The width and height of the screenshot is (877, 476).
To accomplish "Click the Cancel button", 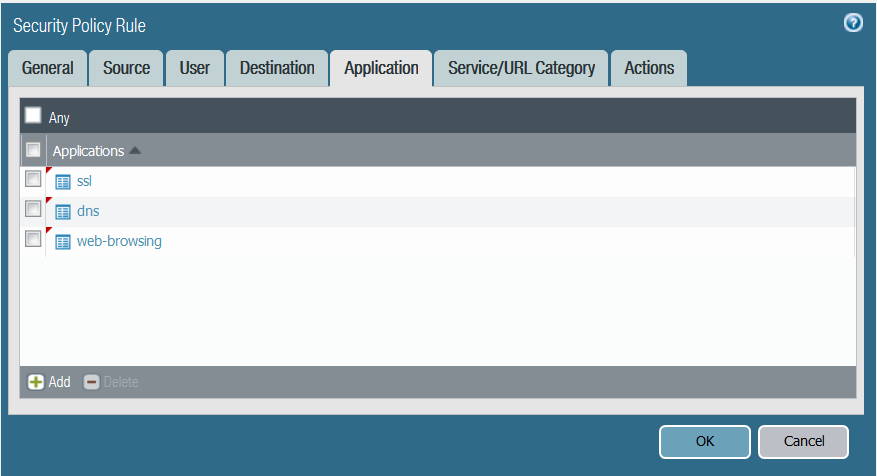I will (803, 441).
